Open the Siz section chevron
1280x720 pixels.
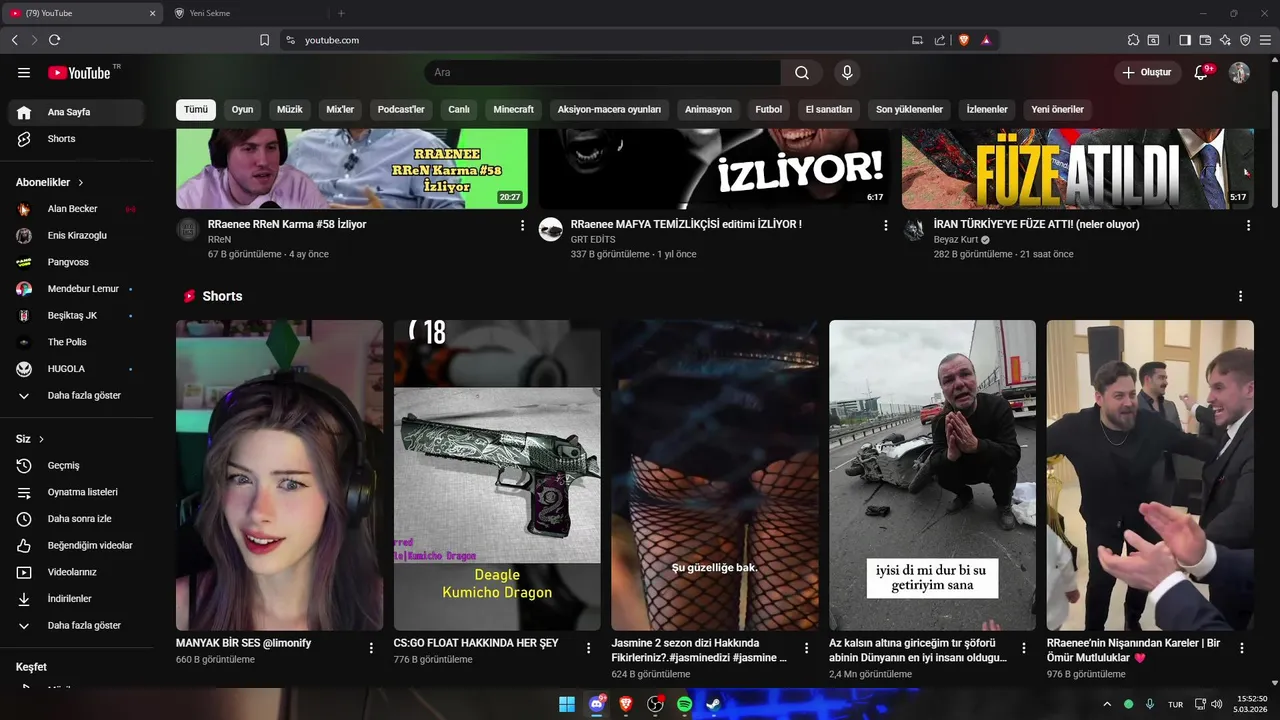(x=42, y=439)
